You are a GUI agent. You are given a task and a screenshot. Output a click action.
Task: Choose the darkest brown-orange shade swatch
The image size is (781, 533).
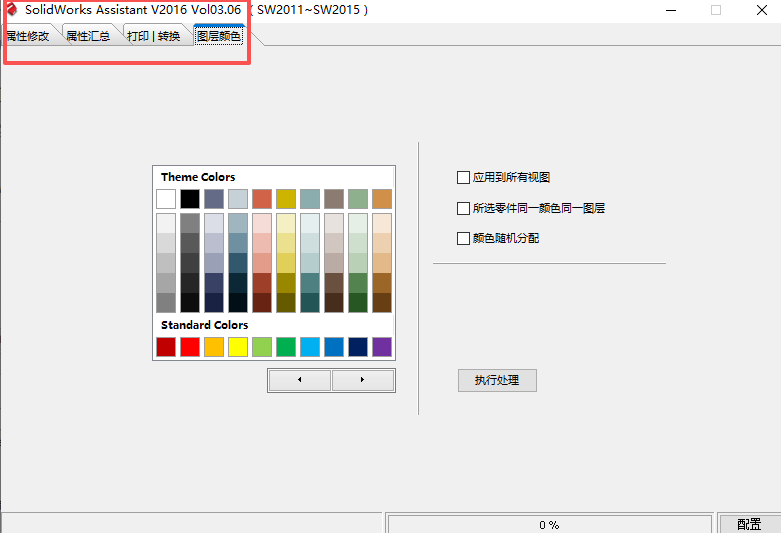coord(382,302)
